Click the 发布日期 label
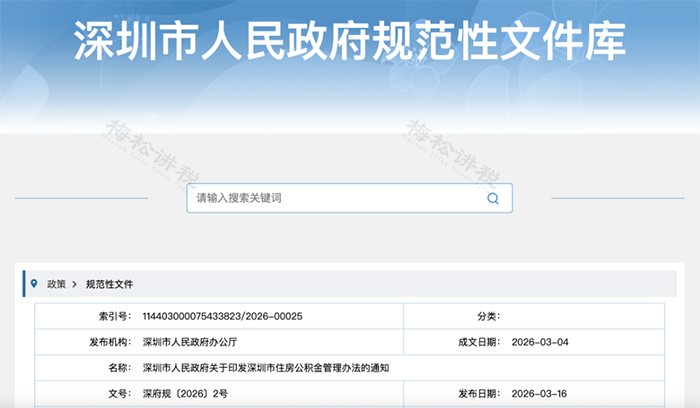 [x=479, y=394]
